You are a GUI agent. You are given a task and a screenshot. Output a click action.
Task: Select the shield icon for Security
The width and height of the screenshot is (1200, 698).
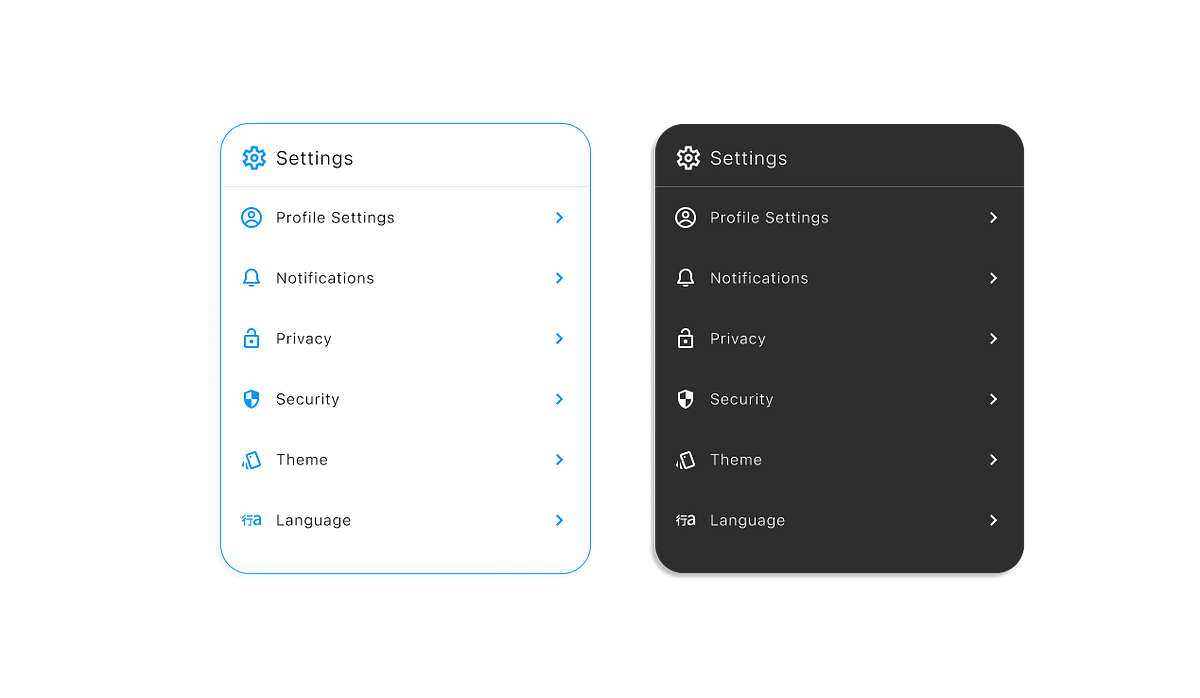pyautogui.click(x=251, y=399)
